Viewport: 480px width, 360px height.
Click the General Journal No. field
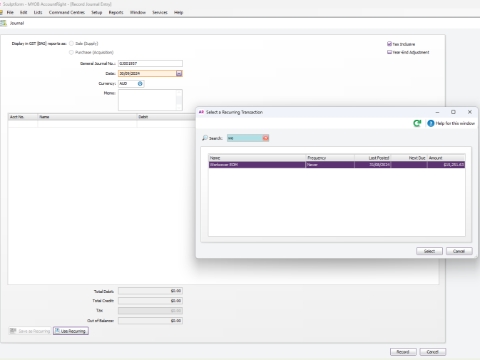click(x=150, y=63)
